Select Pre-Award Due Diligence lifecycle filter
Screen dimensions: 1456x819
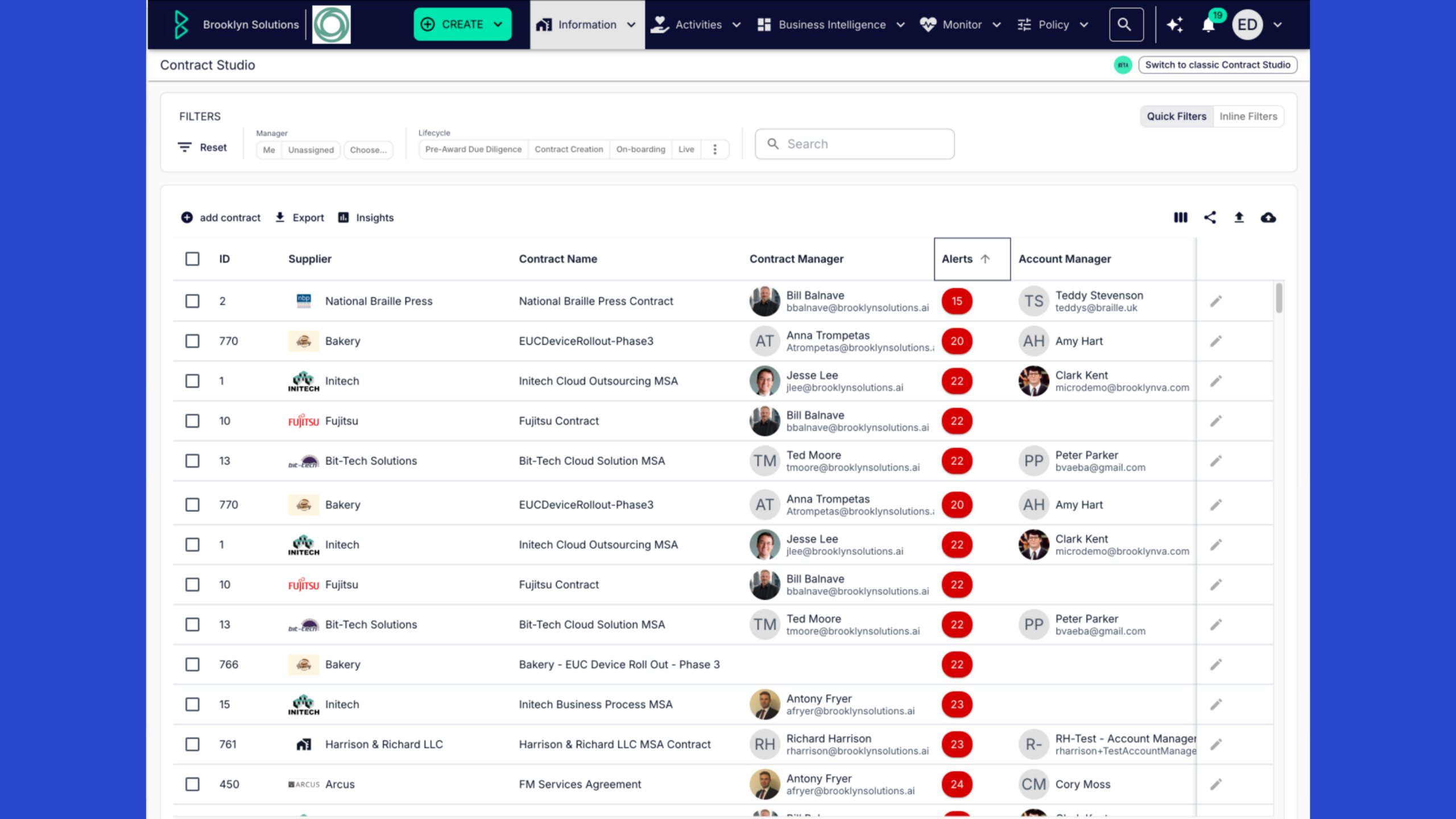[x=473, y=149]
